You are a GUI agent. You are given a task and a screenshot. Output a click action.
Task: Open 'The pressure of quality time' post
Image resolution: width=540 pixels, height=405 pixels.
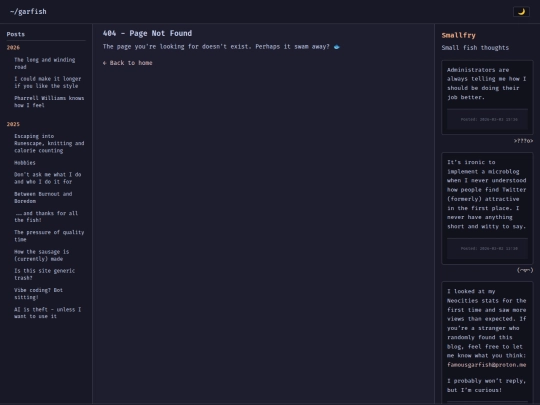pos(49,236)
